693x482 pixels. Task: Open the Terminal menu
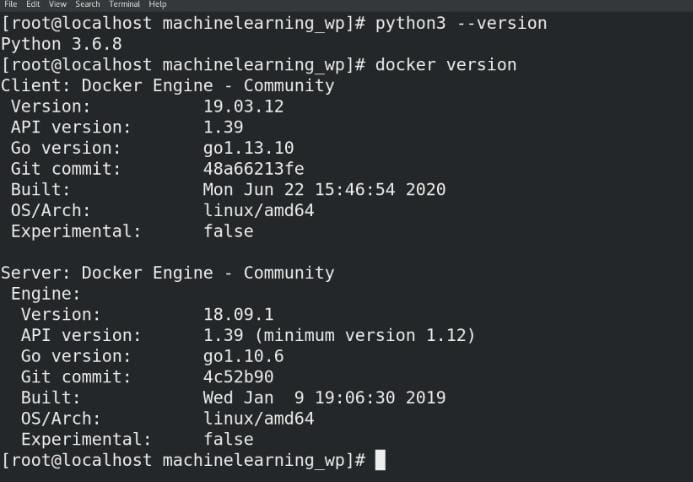pos(124,4)
